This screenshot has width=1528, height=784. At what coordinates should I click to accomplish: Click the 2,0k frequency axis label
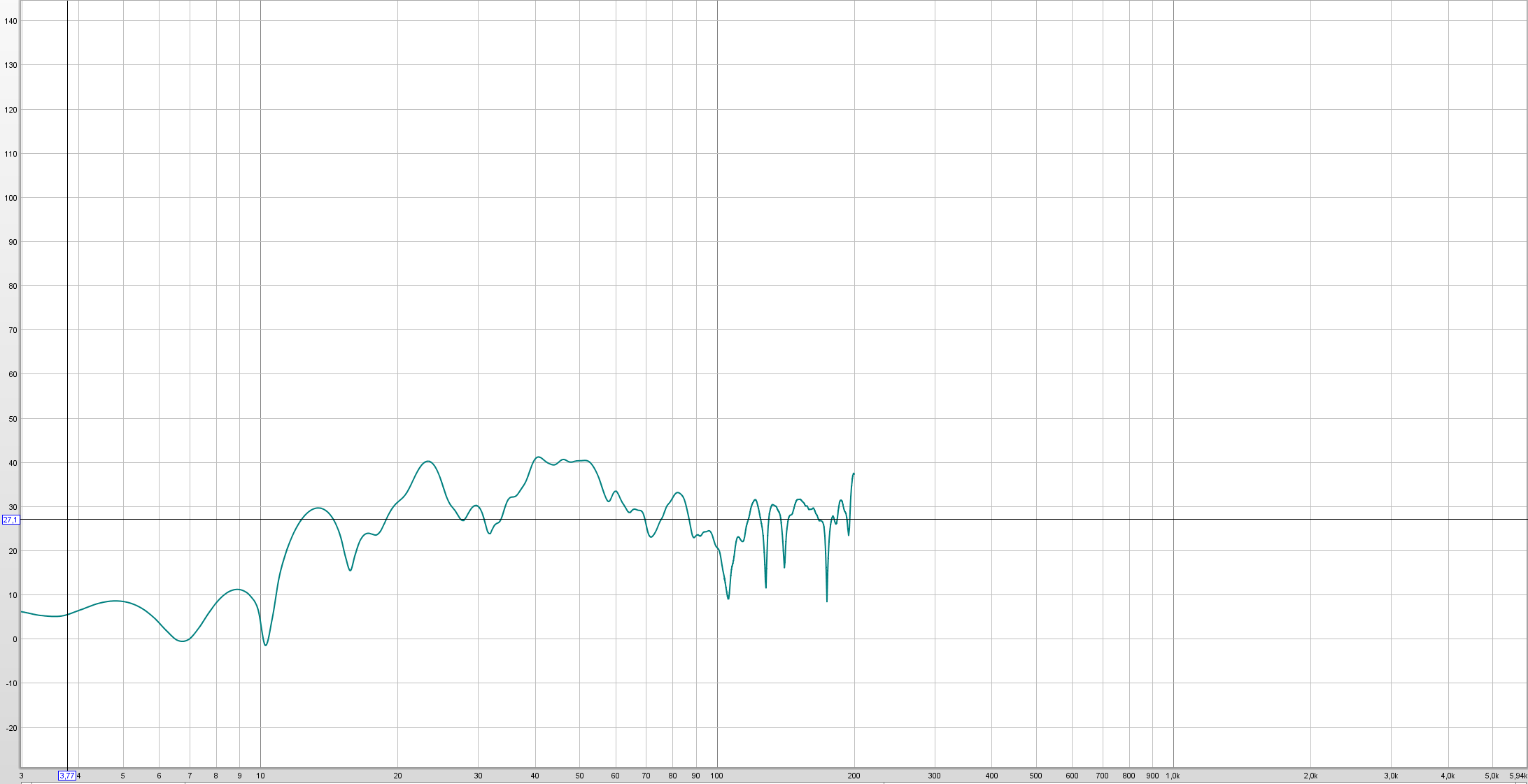point(1310,776)
